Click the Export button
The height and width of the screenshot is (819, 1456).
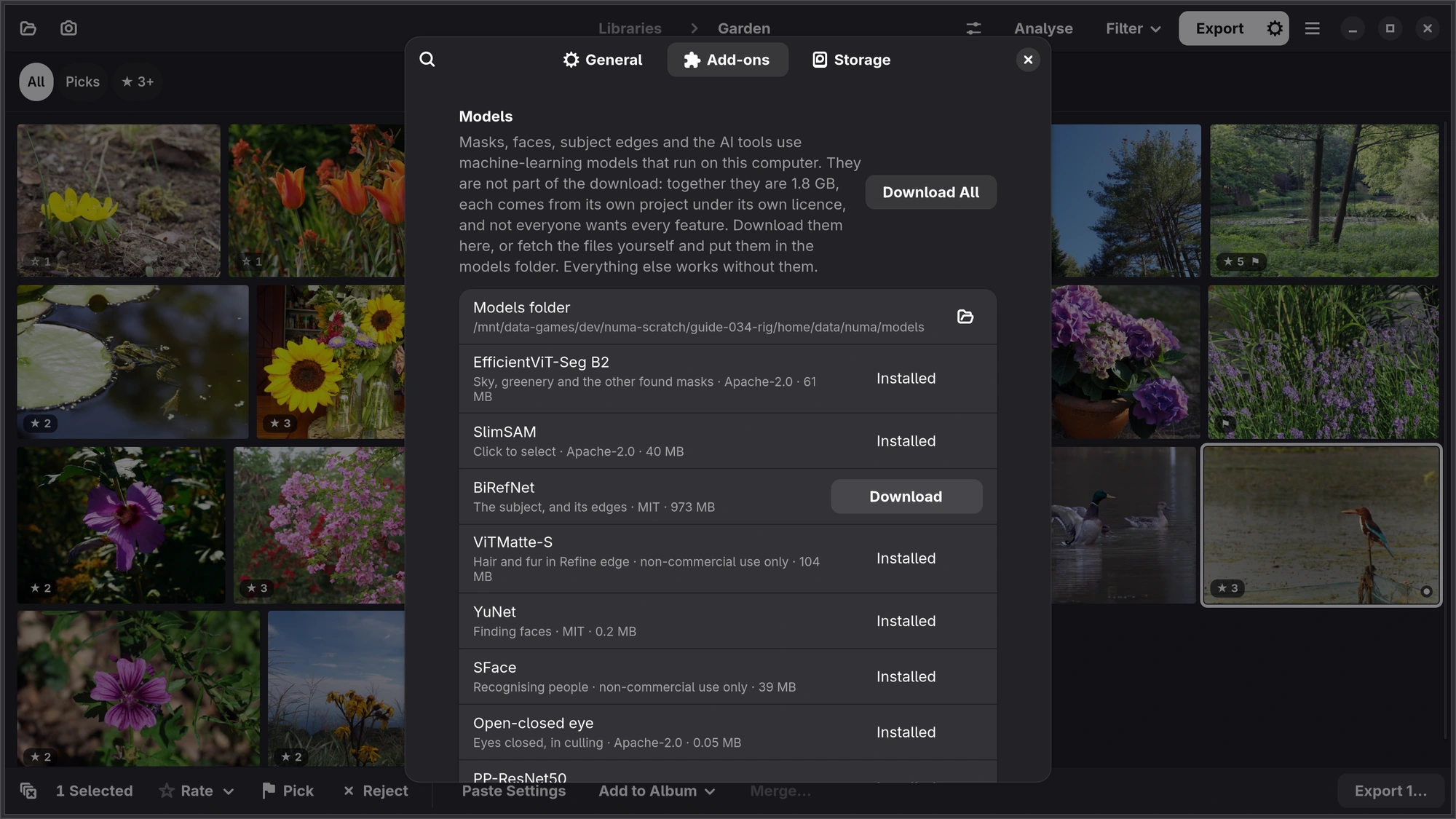click(x=1219, y=28)
